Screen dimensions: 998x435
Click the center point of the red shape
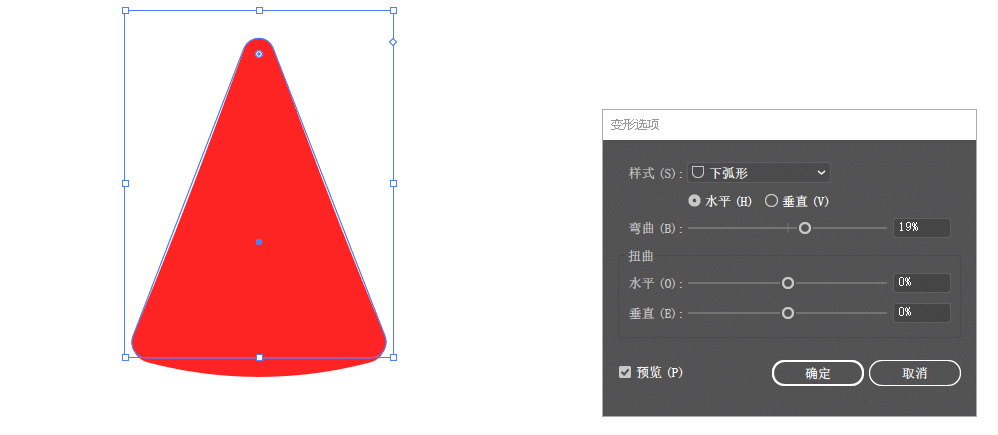pyautogui.click(x=258, y=242)
